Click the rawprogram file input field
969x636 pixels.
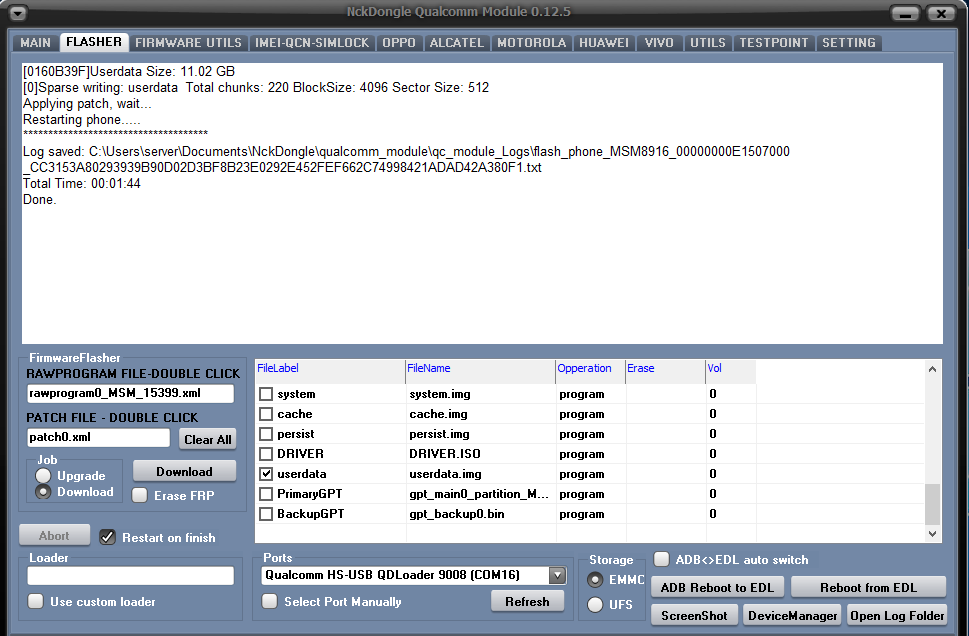click(130, 393)
